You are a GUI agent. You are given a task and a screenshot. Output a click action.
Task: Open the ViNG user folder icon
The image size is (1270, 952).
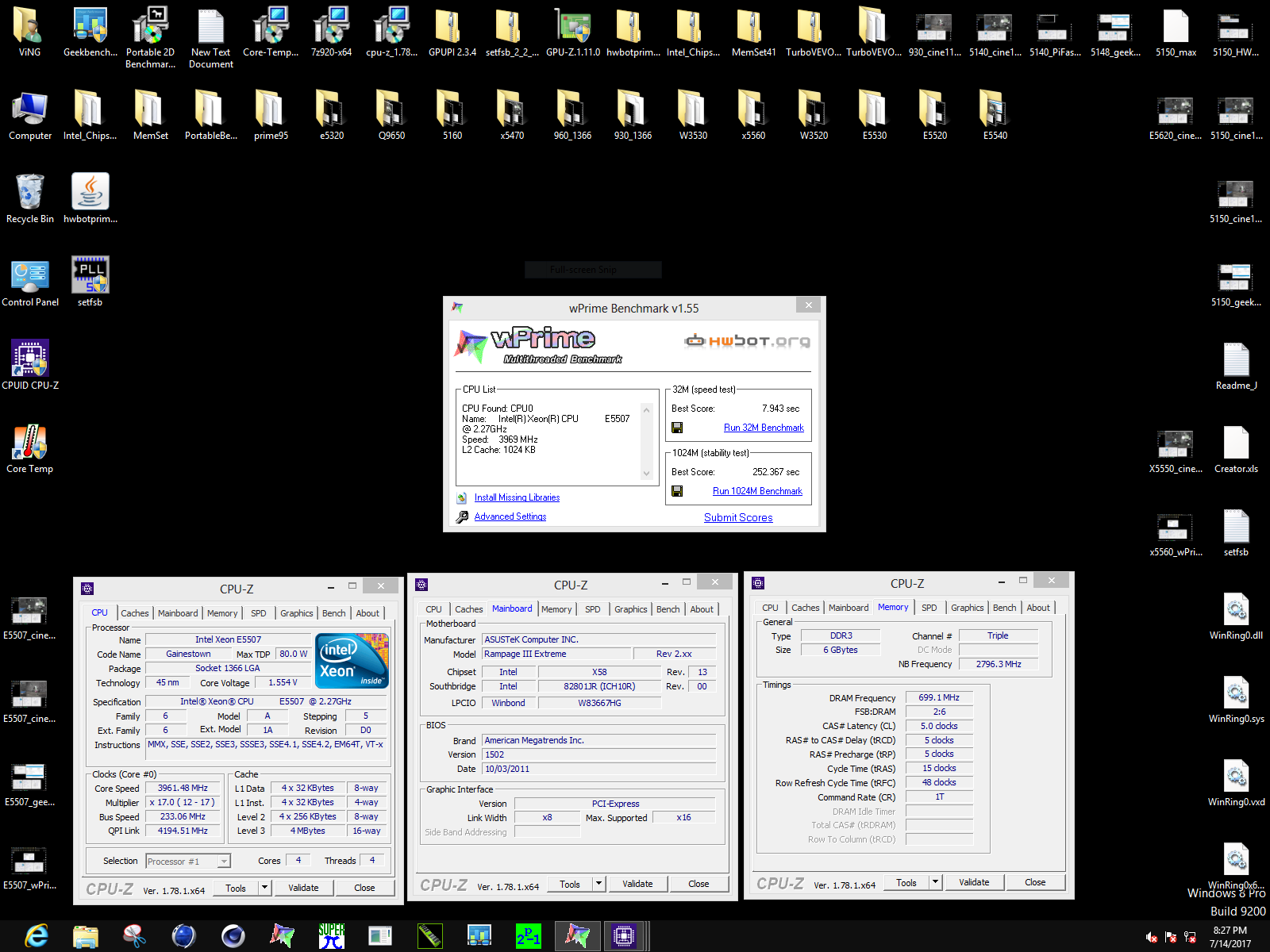tap(29, 32)
